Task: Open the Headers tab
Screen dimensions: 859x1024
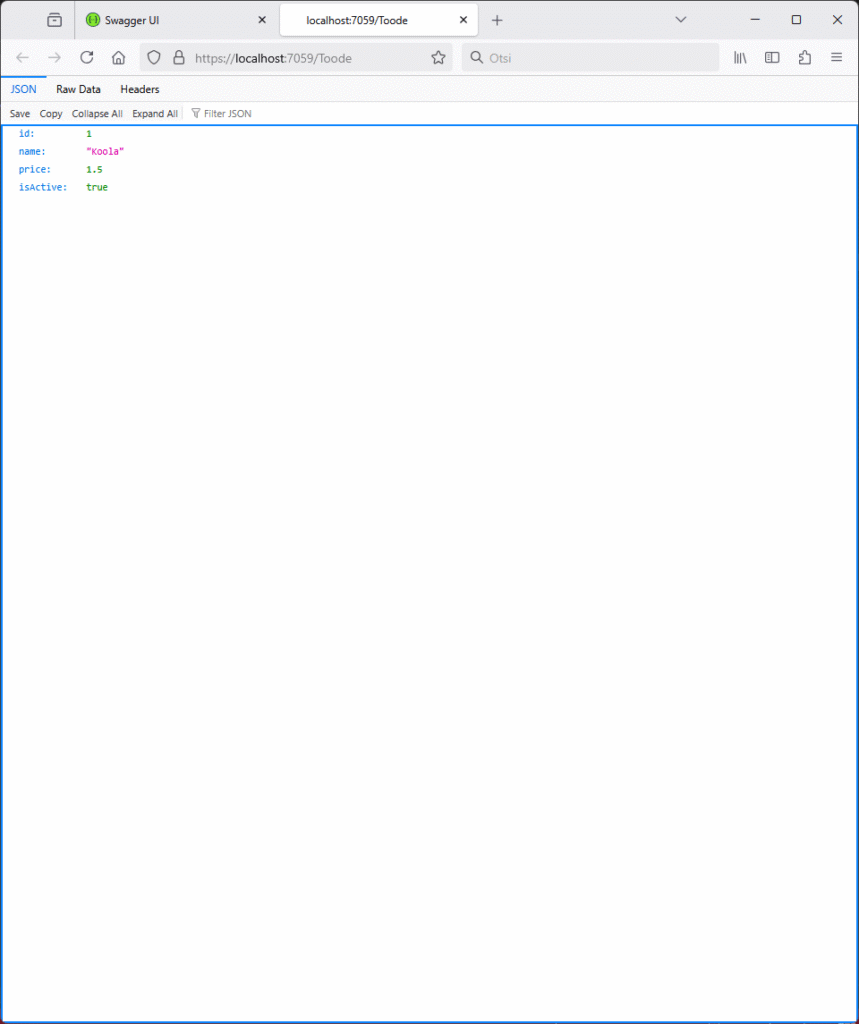Action: (x=140, y=89)
